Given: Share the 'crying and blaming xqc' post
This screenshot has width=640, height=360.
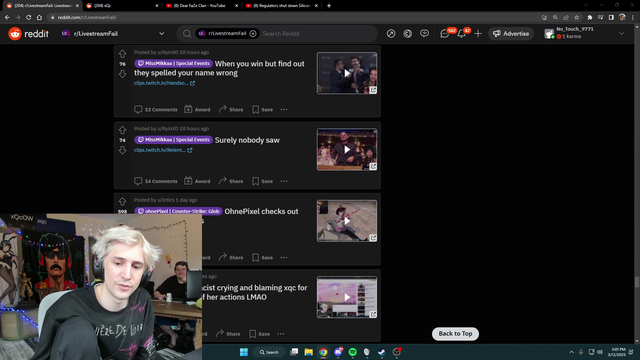Looking at the screenshot, I should 228,334.
